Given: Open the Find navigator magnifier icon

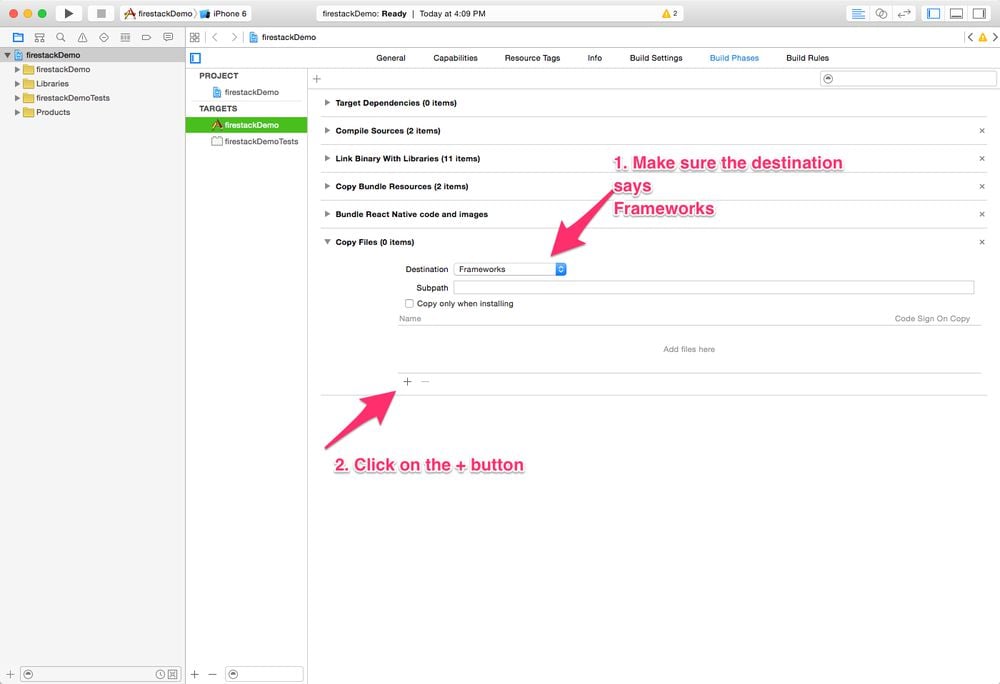Looking at the screenshot, I should (x=61, y=38).
